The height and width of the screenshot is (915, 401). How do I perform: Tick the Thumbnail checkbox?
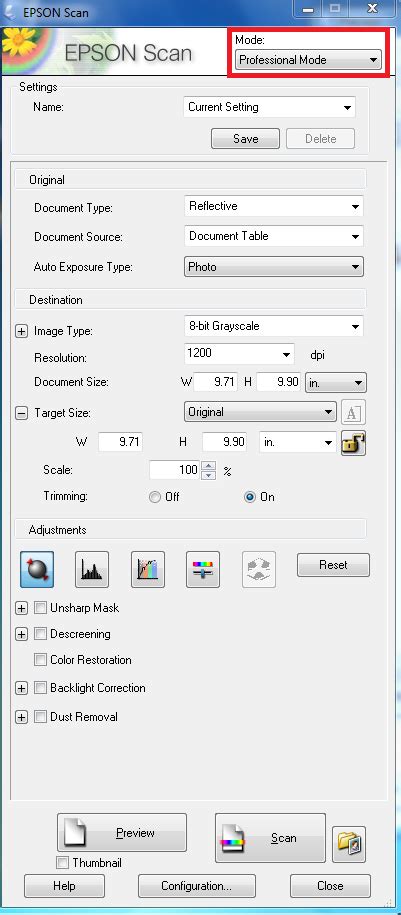tap(62, 862)
